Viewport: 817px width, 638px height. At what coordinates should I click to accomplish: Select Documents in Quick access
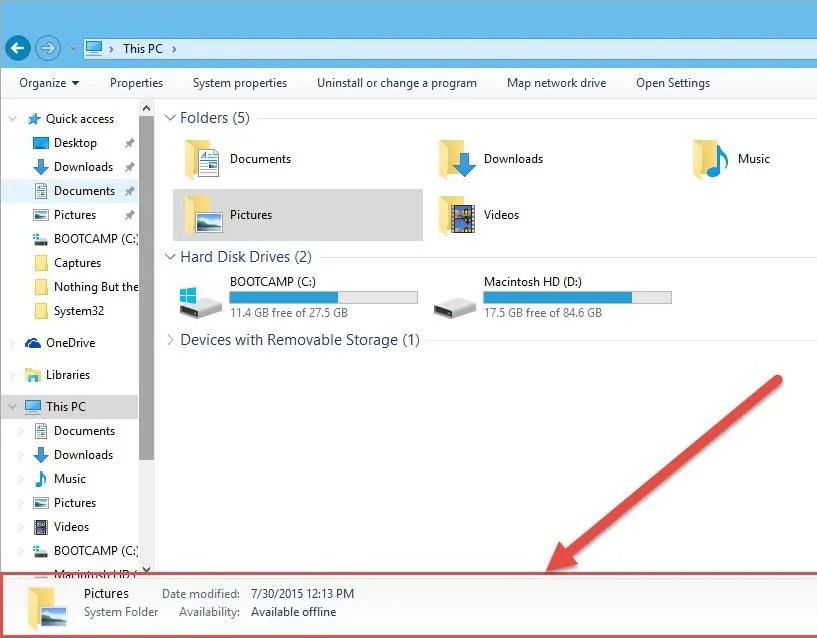click(x=84, y=191)
